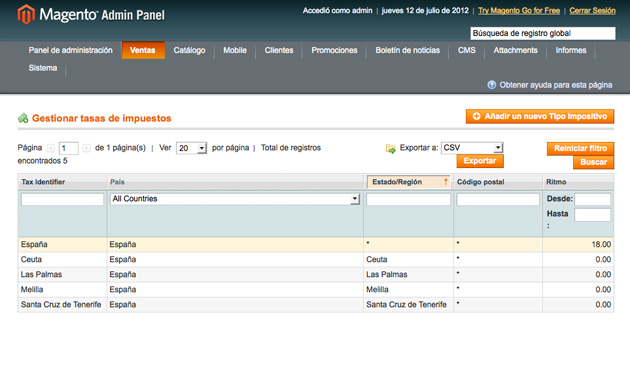
Task: Open the export format CSV dropdown
Action: [472, 147]
